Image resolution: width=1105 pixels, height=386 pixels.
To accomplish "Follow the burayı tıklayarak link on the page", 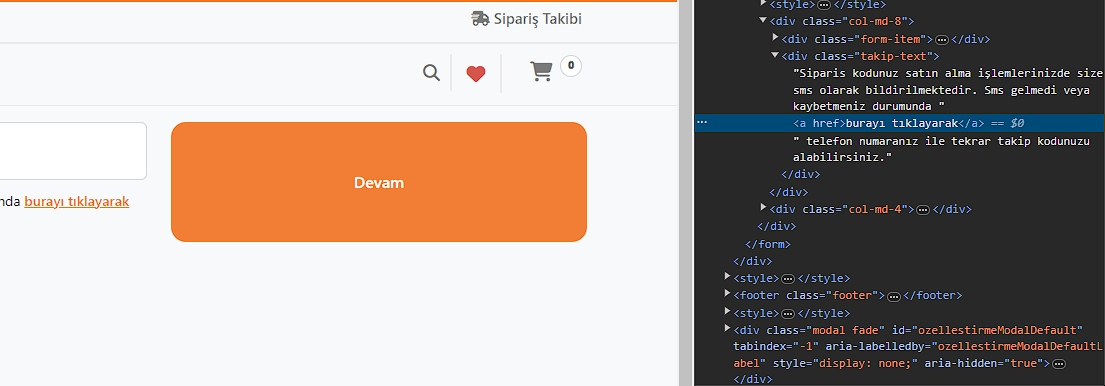I will (77, 201).
